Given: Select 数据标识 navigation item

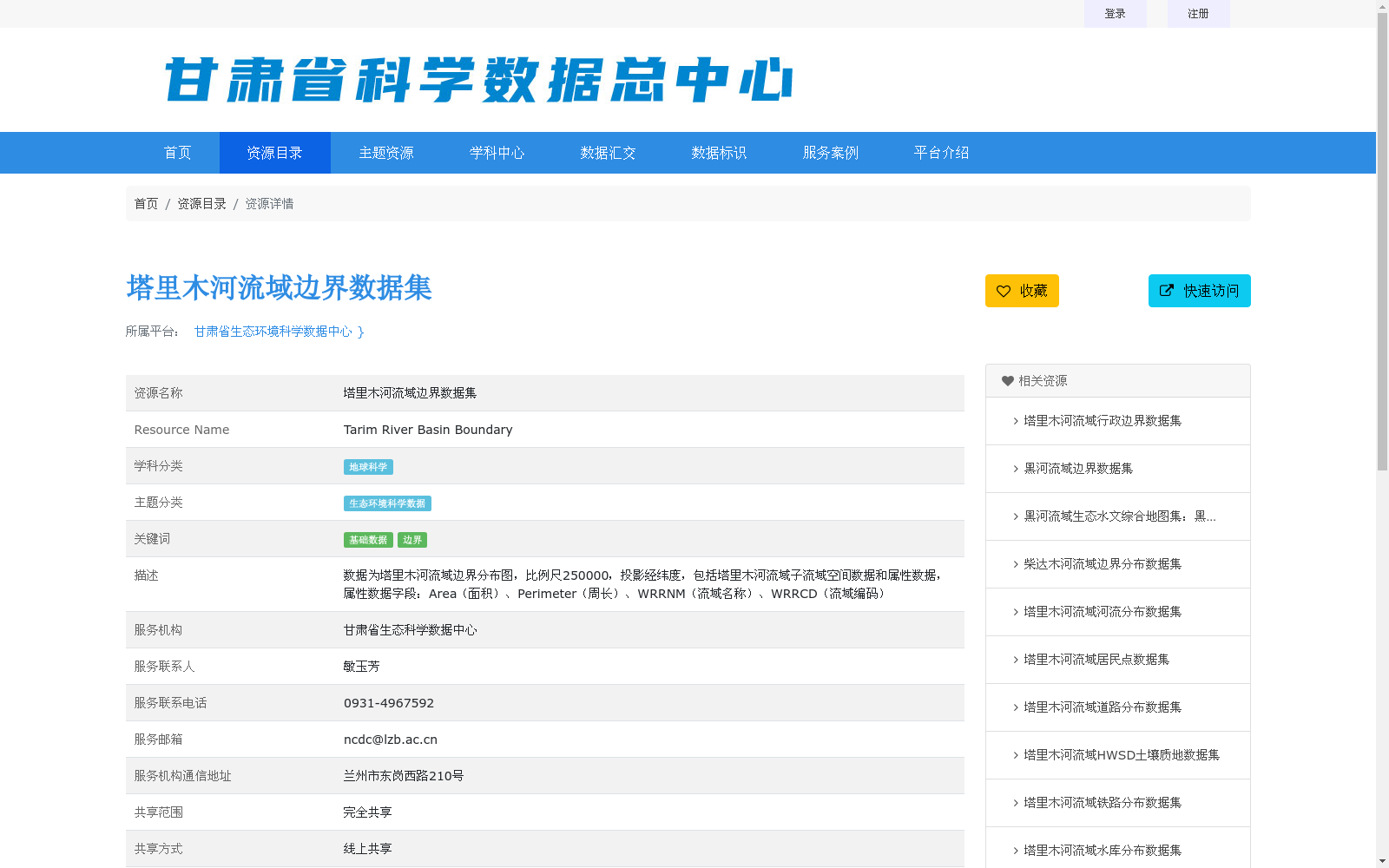Looking at the screenshot, I should (720, 153).
